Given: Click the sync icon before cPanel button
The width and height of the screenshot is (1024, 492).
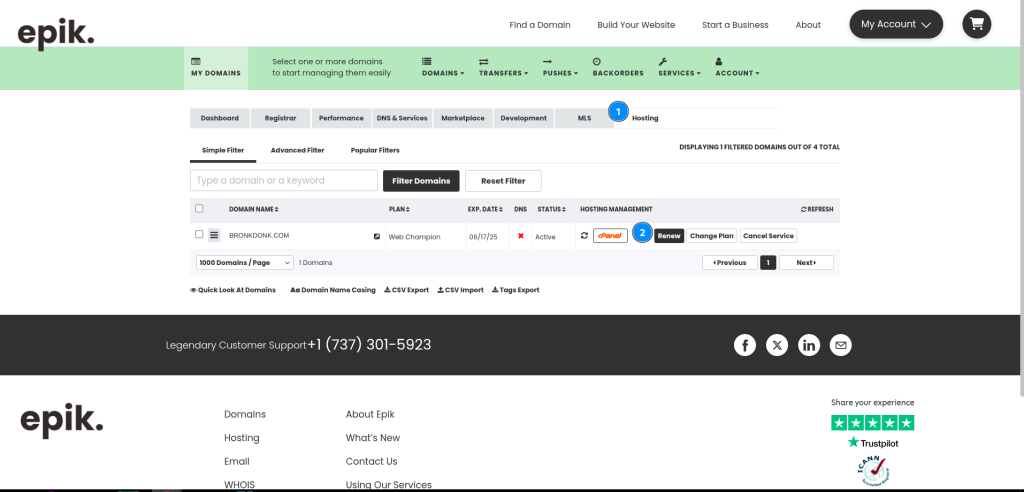Looking at the screenshot, I should point(584,236).
